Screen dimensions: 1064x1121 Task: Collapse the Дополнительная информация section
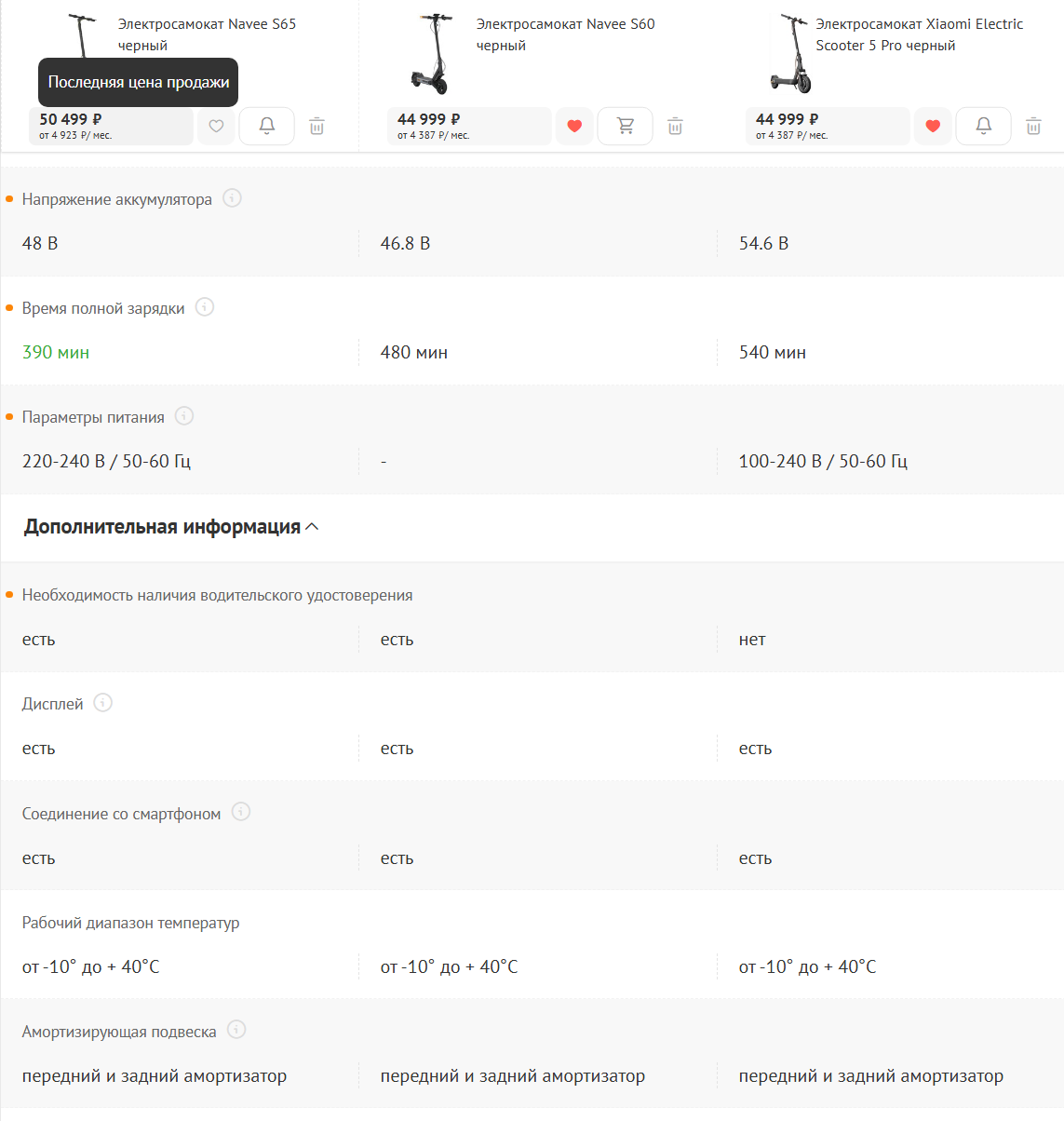171,527
